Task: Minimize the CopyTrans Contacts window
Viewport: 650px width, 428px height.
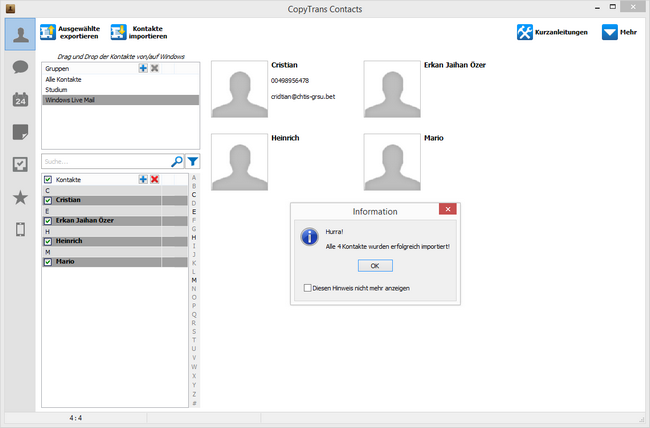Action: click(x=597, y=7)
